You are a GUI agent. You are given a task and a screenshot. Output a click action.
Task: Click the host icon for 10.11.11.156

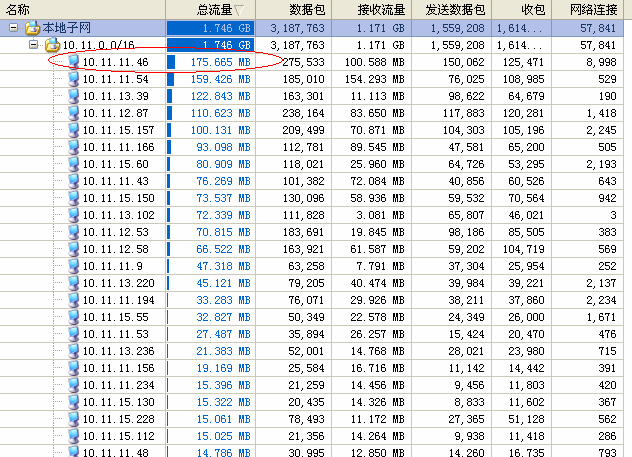pos(73,368)
